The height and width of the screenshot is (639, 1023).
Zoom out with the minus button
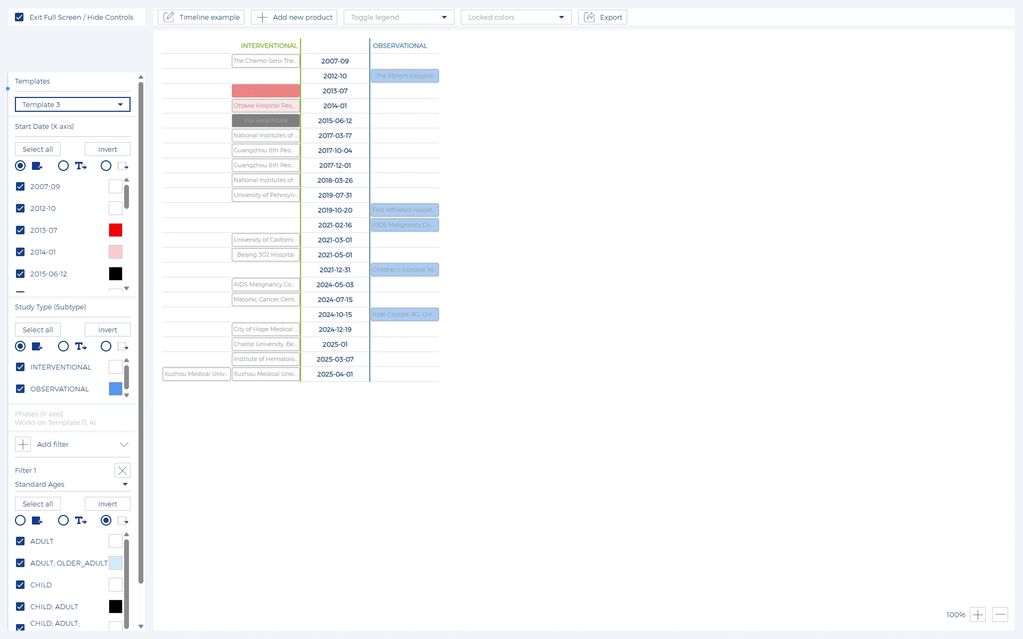(1000, 615)
